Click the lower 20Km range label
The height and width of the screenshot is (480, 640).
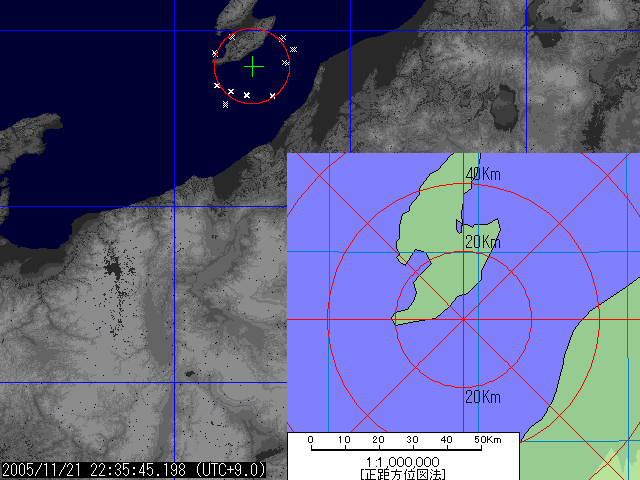click(482, 397)
